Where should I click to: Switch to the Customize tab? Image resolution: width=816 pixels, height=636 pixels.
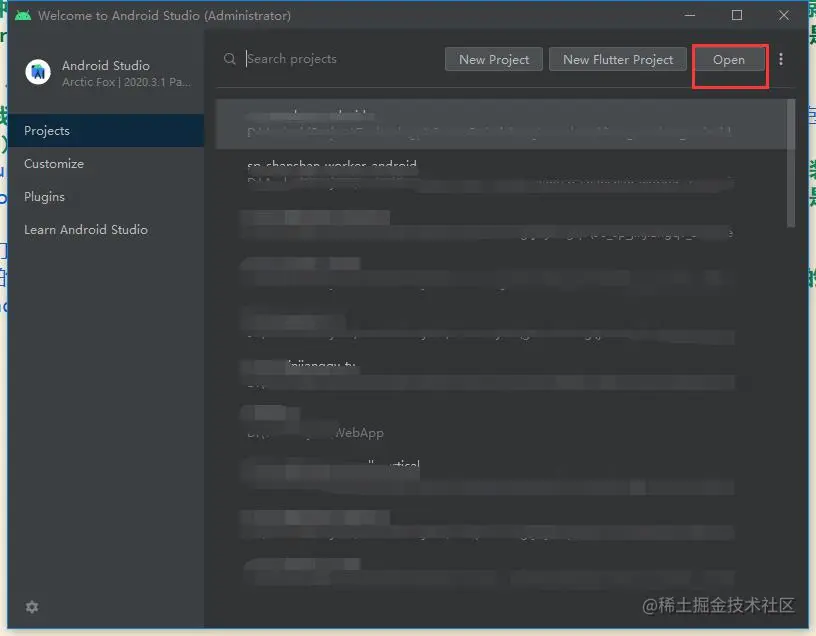tap(106, 163)
